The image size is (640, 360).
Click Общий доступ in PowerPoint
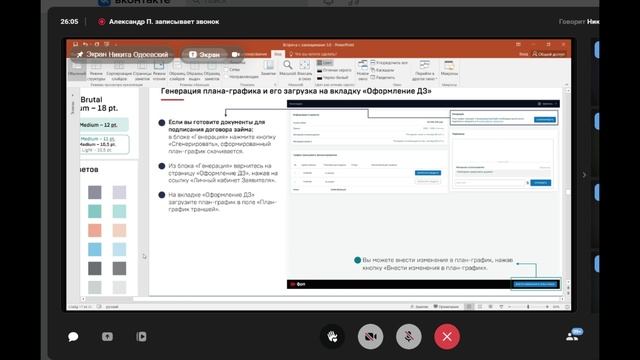549,54
